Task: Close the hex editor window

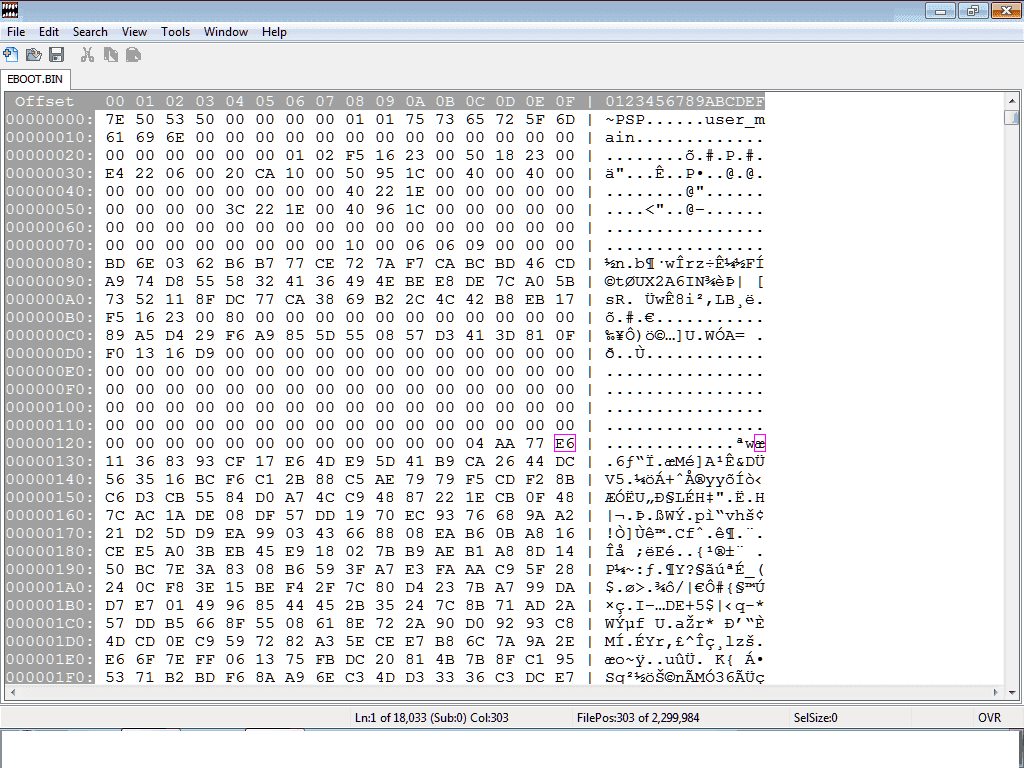Action: (x=1006, y=10)
